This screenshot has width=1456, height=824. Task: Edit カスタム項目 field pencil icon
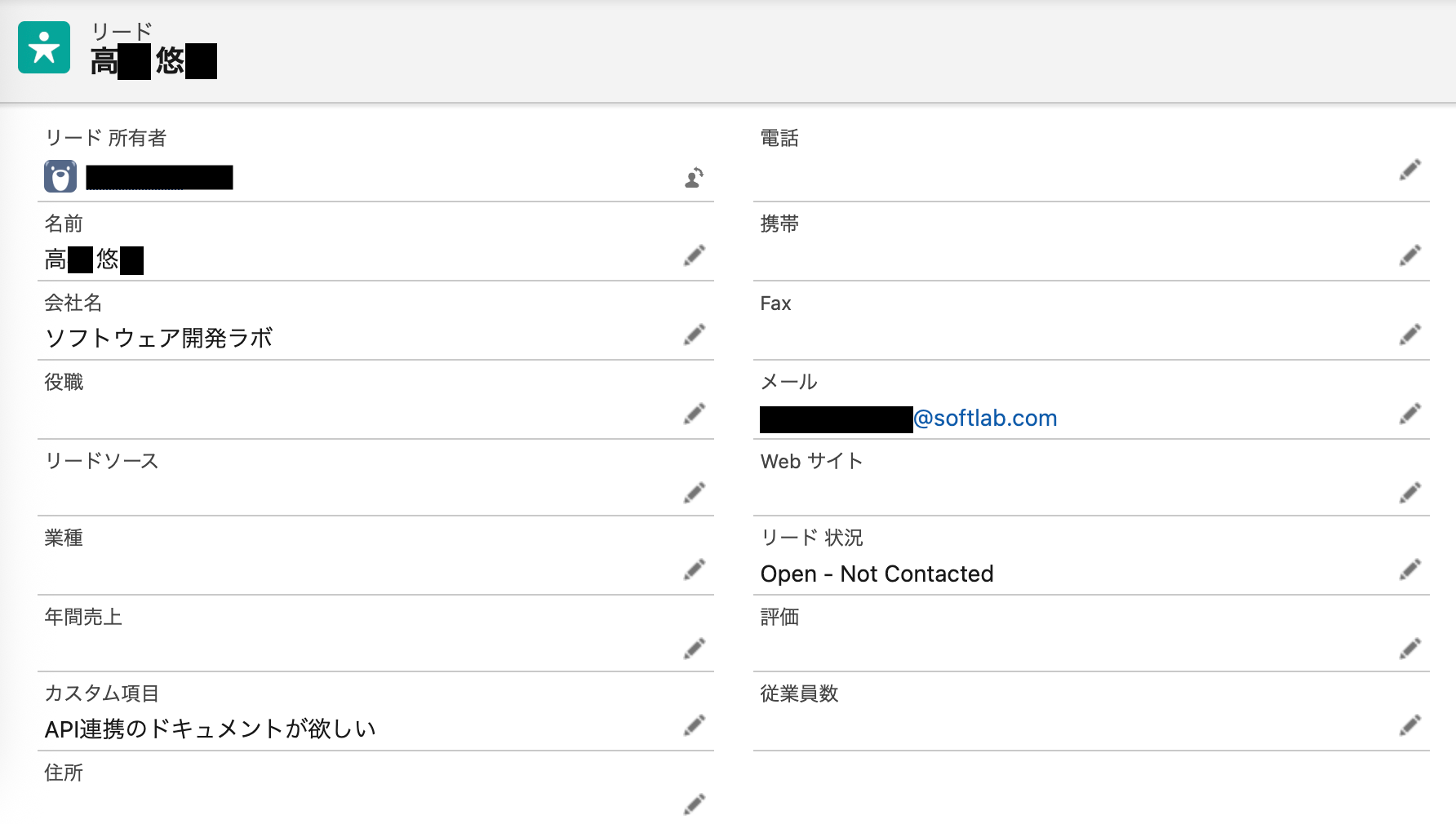tap(695, 724)
